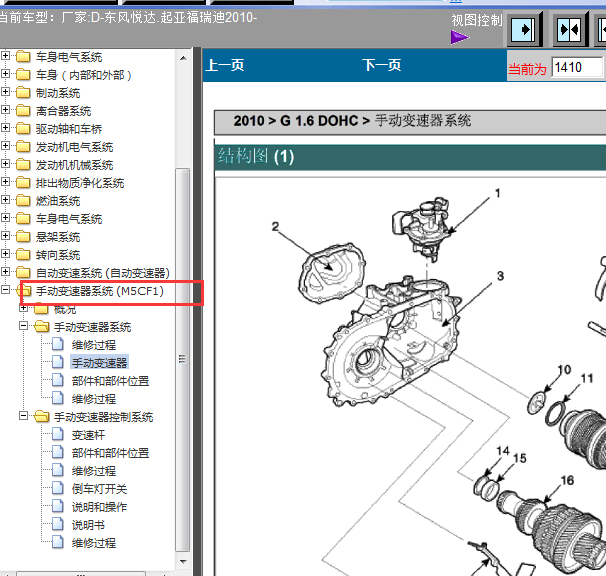
Task: Click page icon beside 手动变速器
Action: click(x=58, y=362)
